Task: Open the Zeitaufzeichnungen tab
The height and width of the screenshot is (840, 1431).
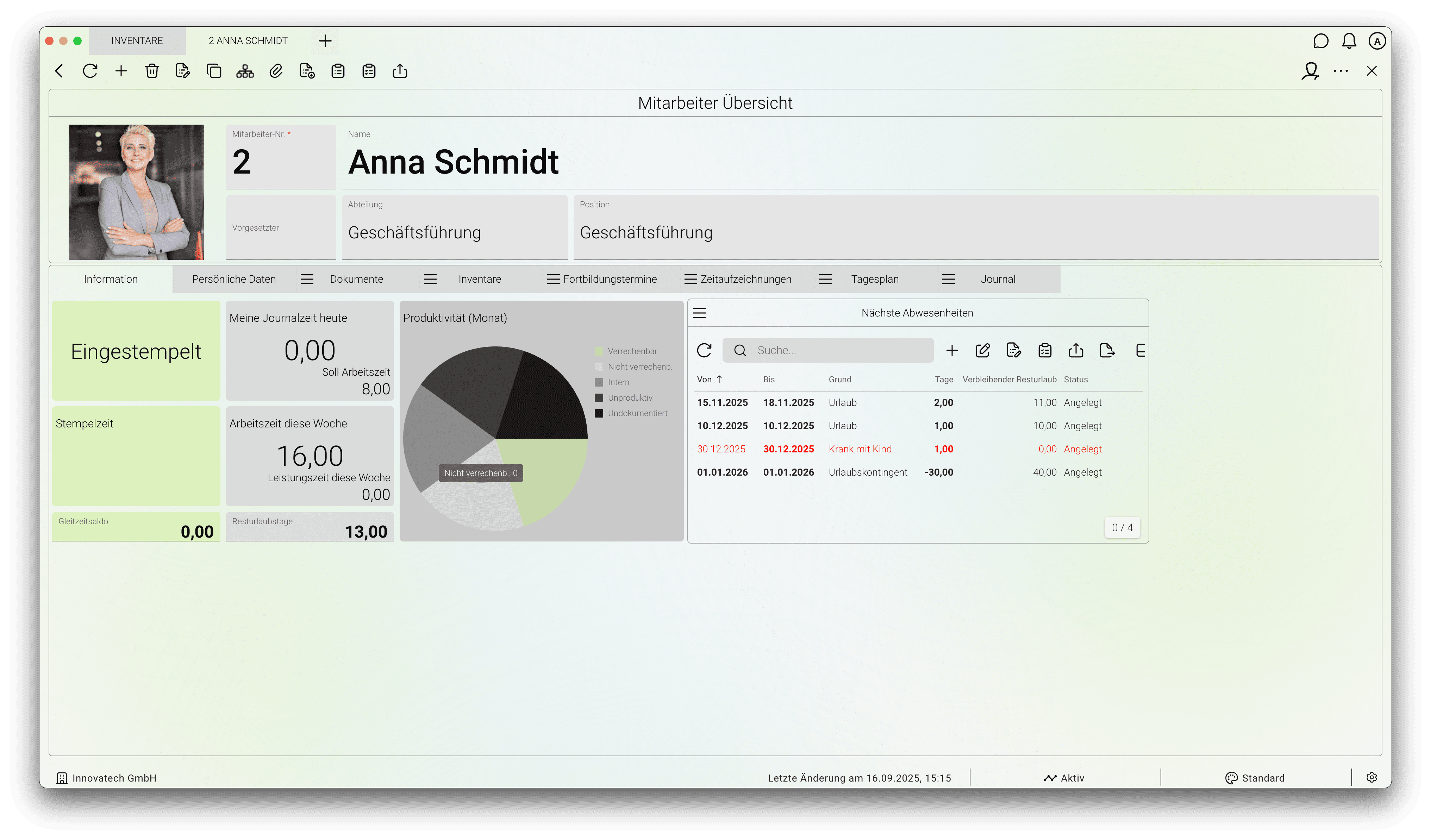Action: 745,279
